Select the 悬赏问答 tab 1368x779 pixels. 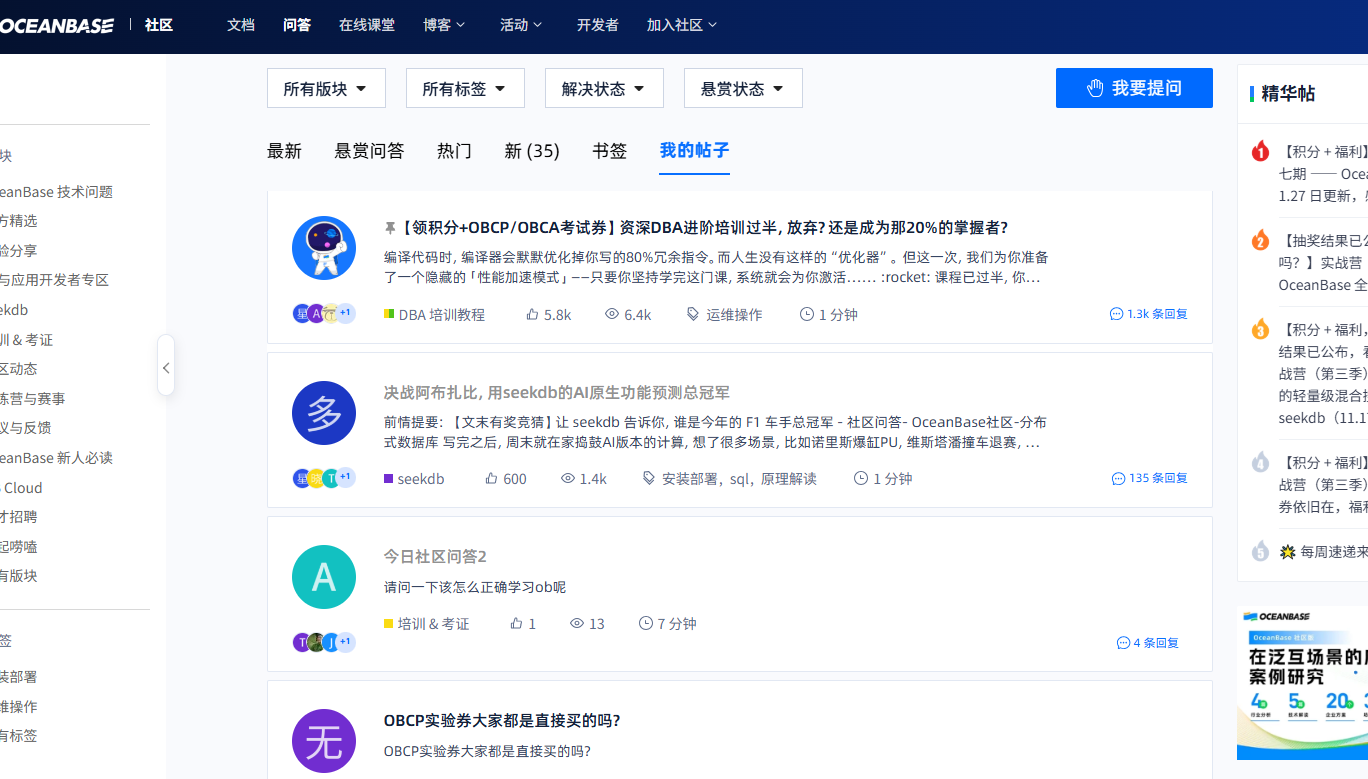(369, 151)
